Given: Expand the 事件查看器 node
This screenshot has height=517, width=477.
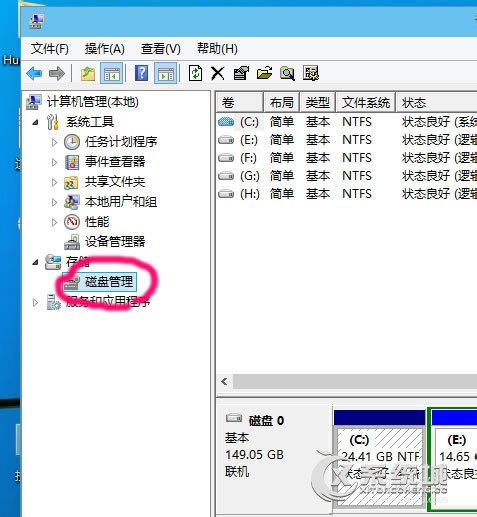Looking at the screenshot, I should (x=54, y=162).
